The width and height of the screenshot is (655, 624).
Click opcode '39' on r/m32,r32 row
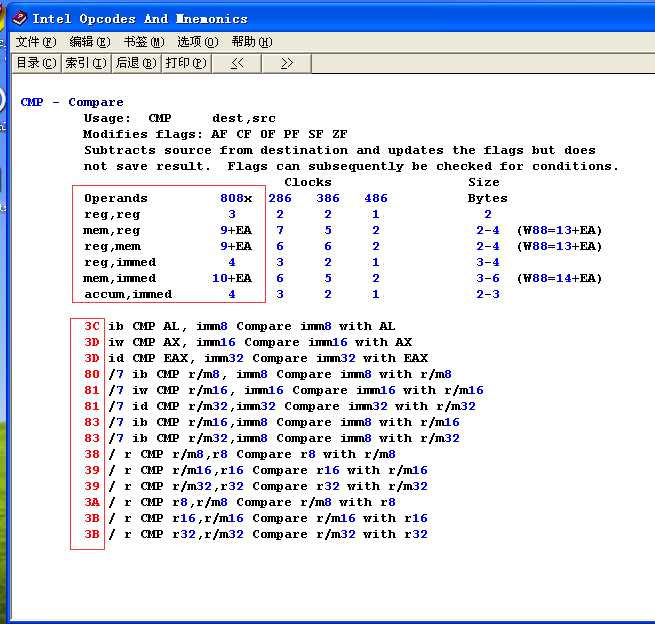coord(92,486)
